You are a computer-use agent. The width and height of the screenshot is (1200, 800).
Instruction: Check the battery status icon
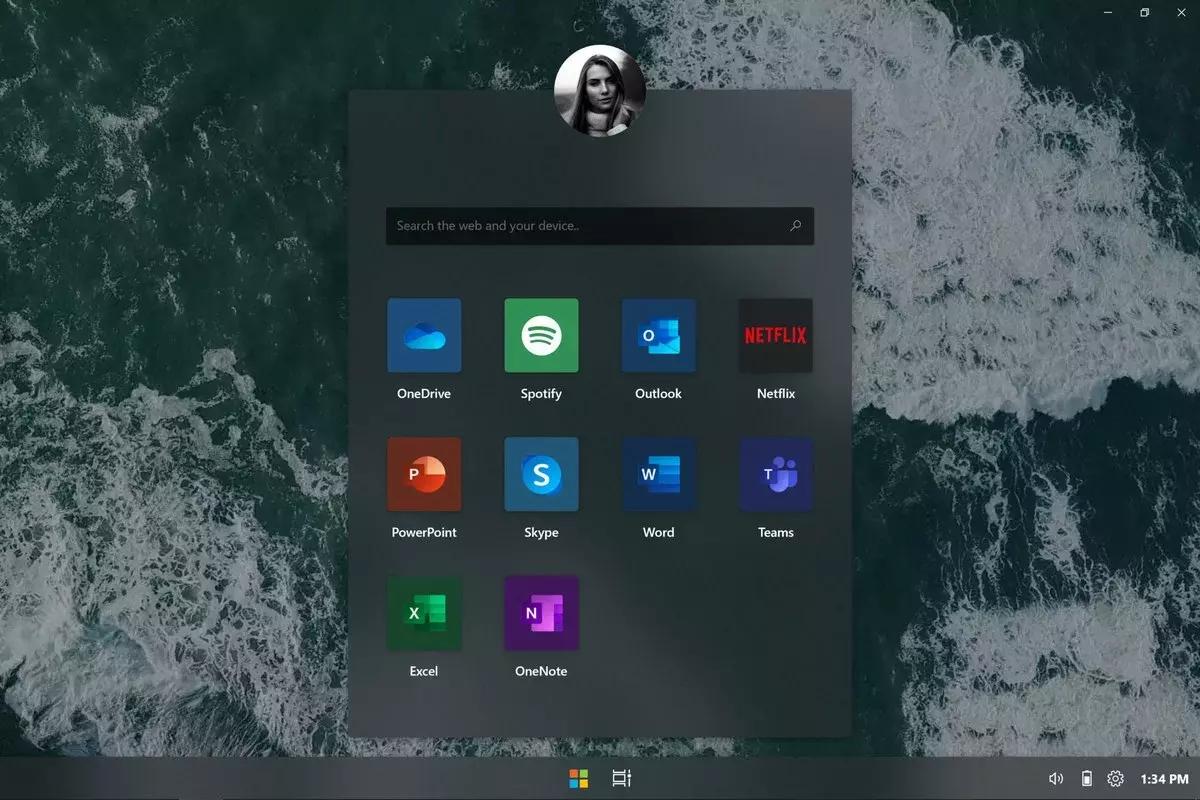pos(1085,777)
